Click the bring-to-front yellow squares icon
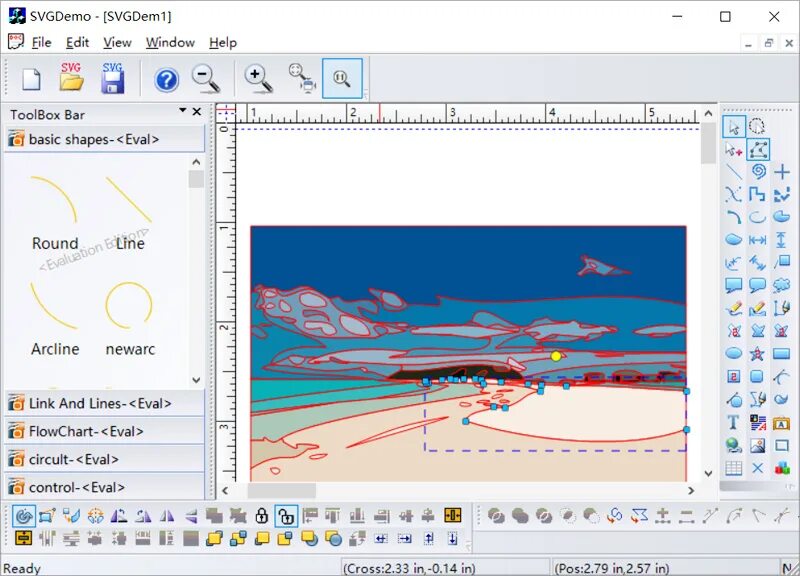 click(x=214, y=539)
